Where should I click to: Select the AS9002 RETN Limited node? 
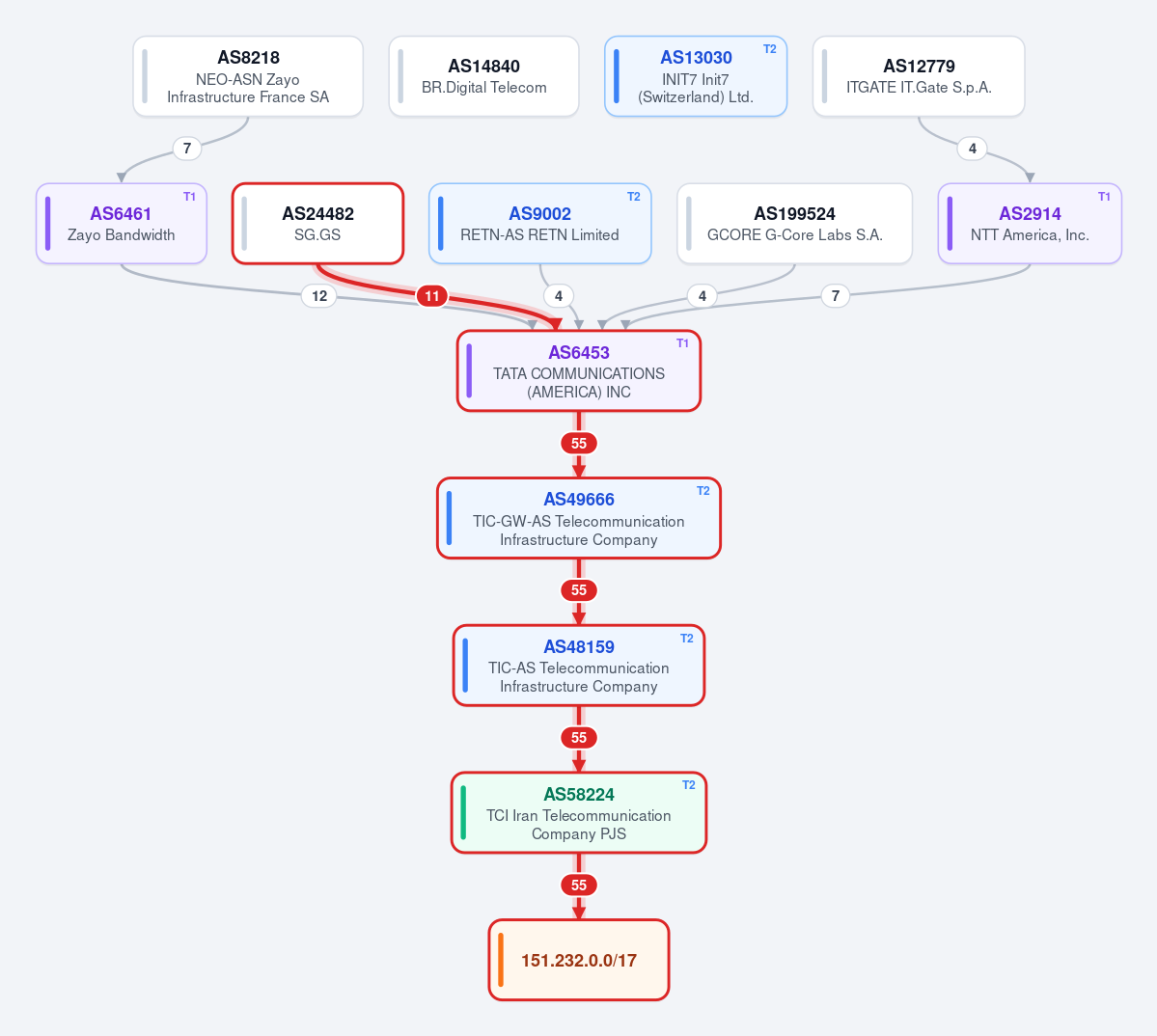(x=540, y=224)
